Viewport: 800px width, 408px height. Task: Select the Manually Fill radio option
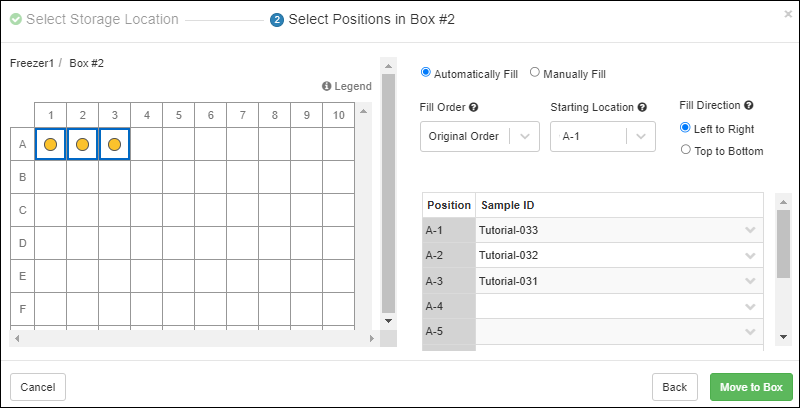click(x=534, y=72)
